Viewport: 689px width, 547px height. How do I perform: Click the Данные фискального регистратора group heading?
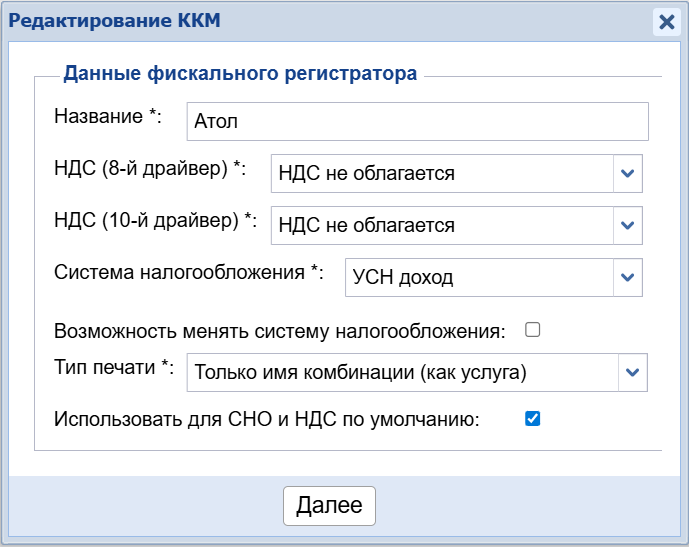240,73
